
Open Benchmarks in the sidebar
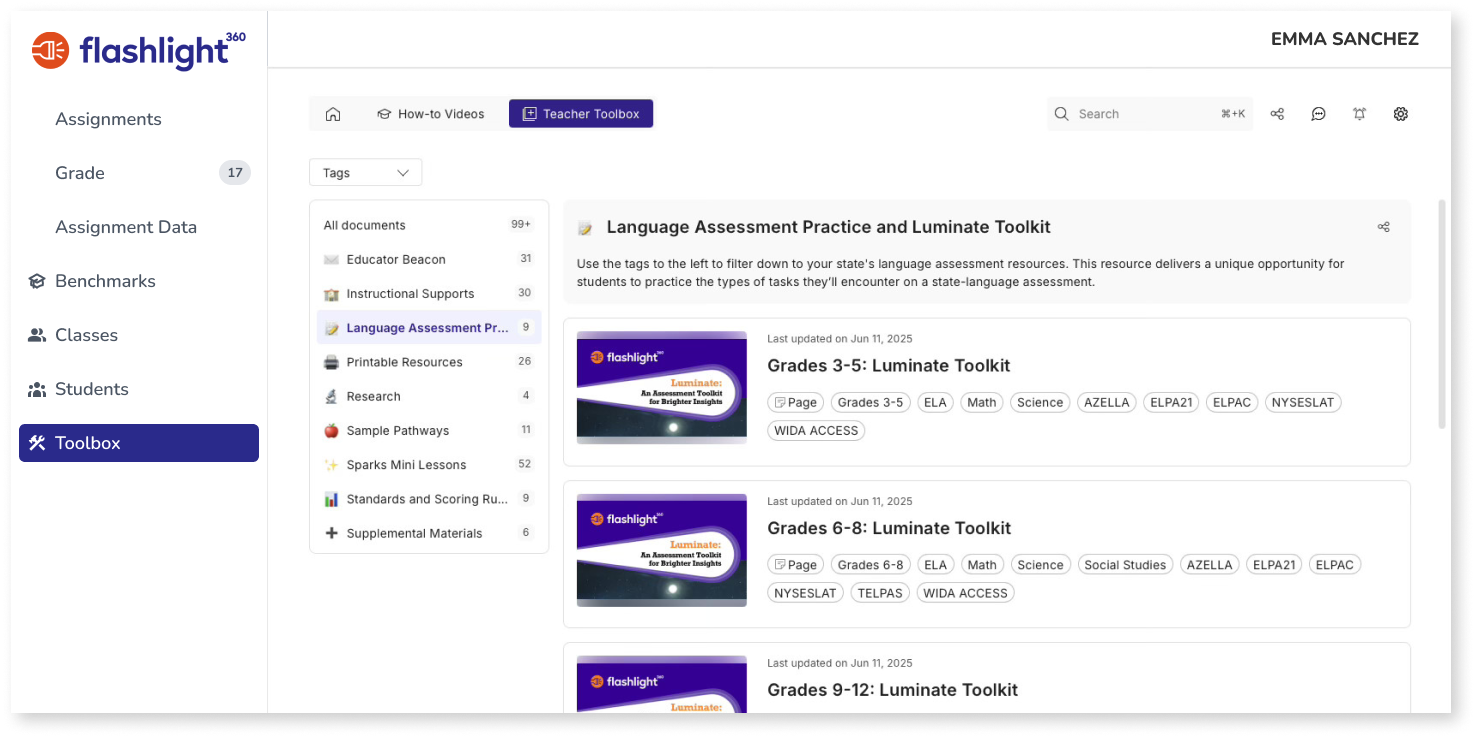(105, 281)
